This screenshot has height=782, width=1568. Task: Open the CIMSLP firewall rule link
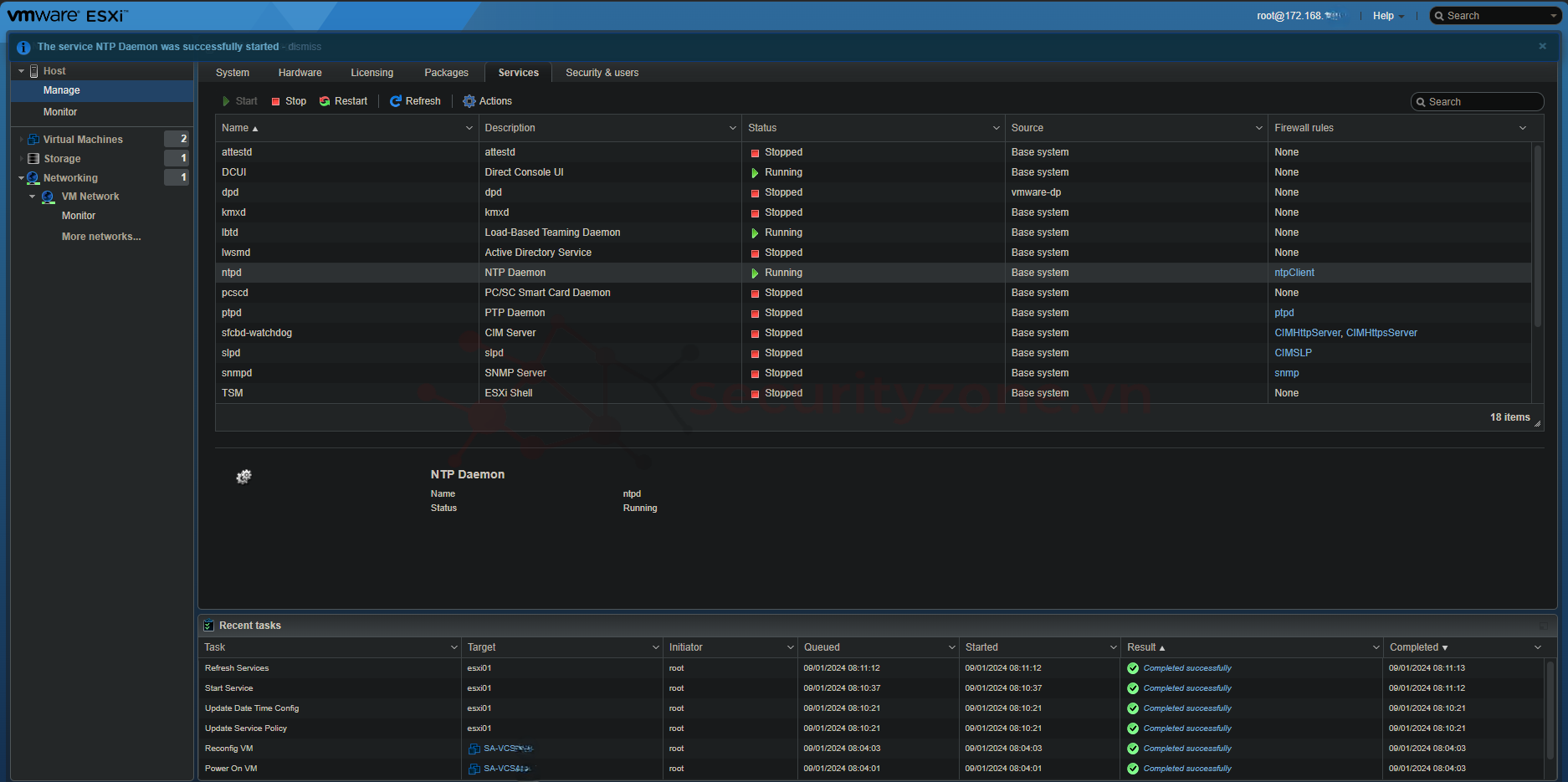(1294, 353)
